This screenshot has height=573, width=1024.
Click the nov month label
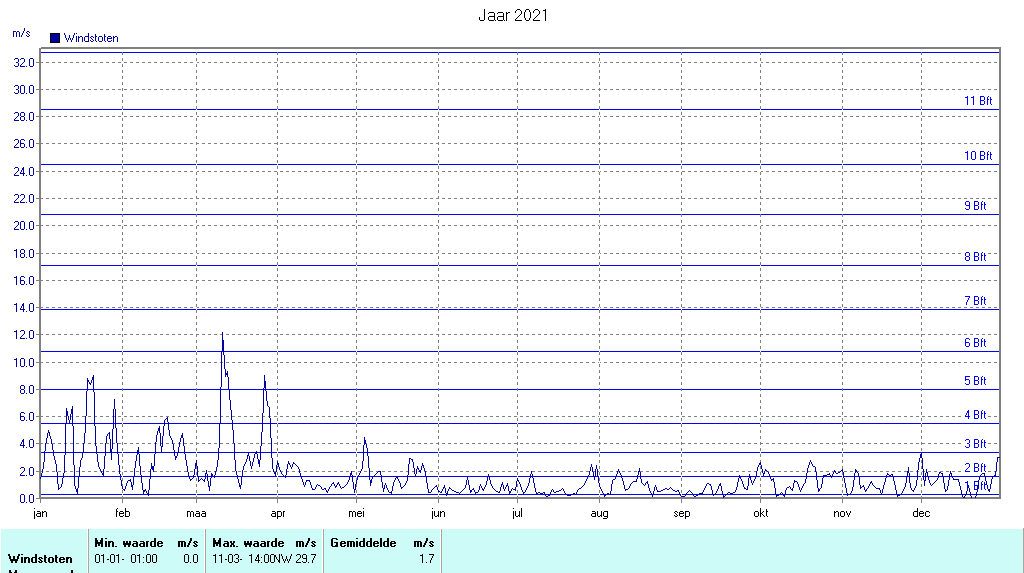[x=842, y=514]
